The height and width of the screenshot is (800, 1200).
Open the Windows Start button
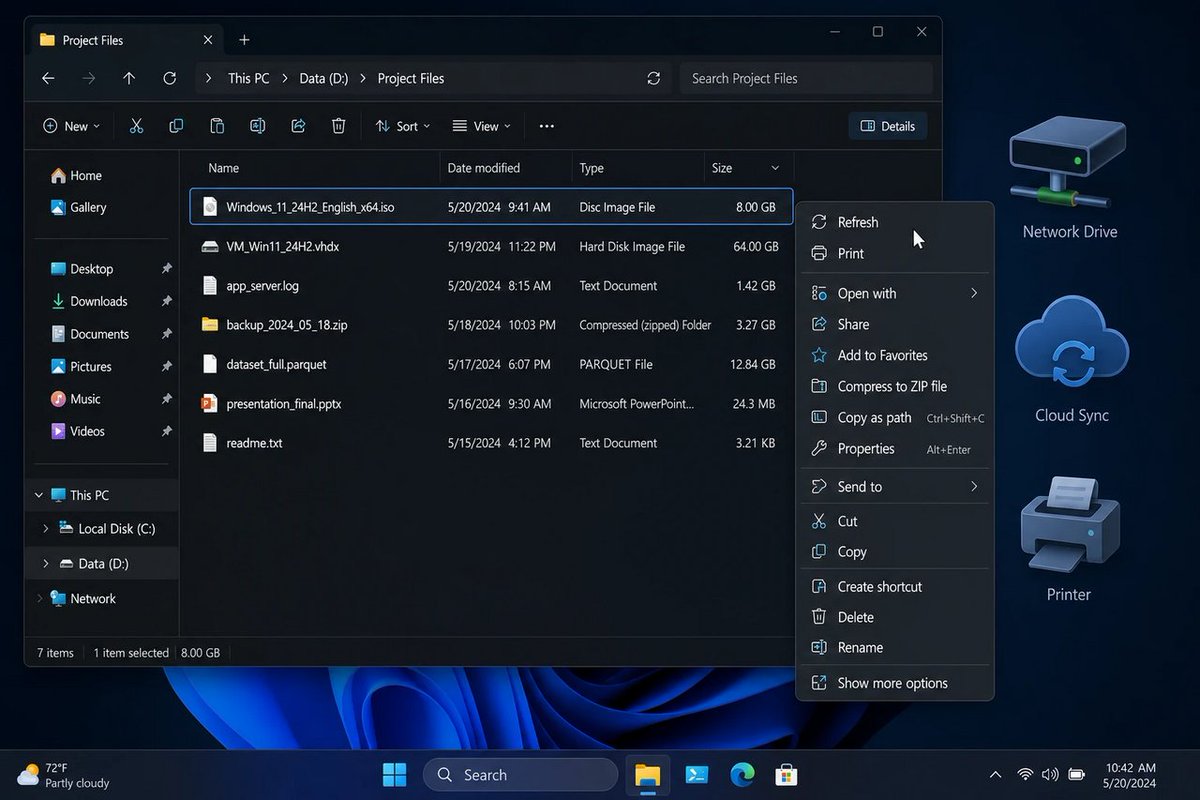coord(395,775)
